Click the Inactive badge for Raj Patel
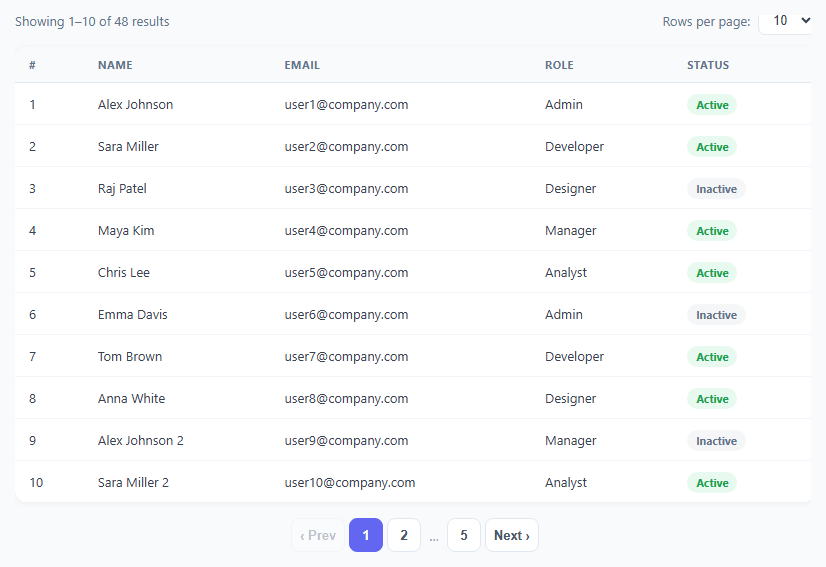 716,189
